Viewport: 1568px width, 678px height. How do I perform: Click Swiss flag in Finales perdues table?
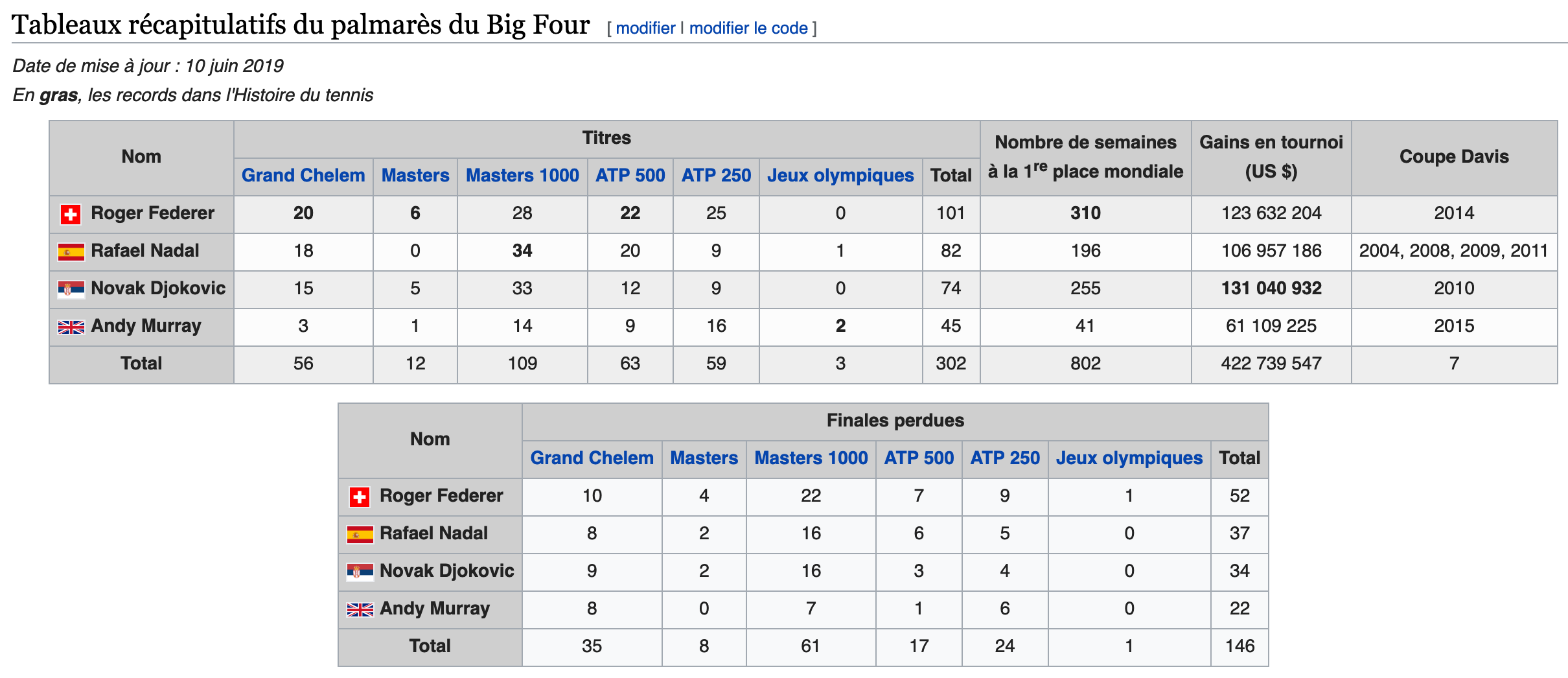click(x=360, y=497)
